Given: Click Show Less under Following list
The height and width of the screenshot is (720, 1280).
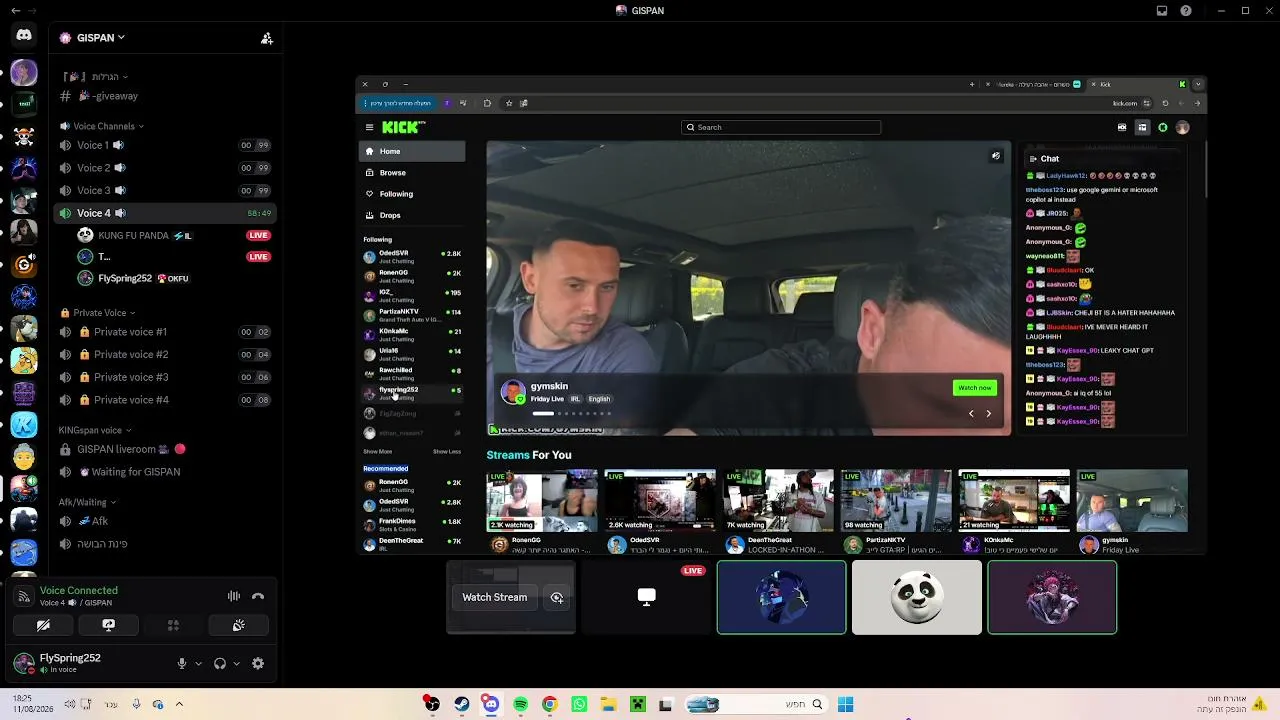Looking at the screenshot, I should [447, 452].
